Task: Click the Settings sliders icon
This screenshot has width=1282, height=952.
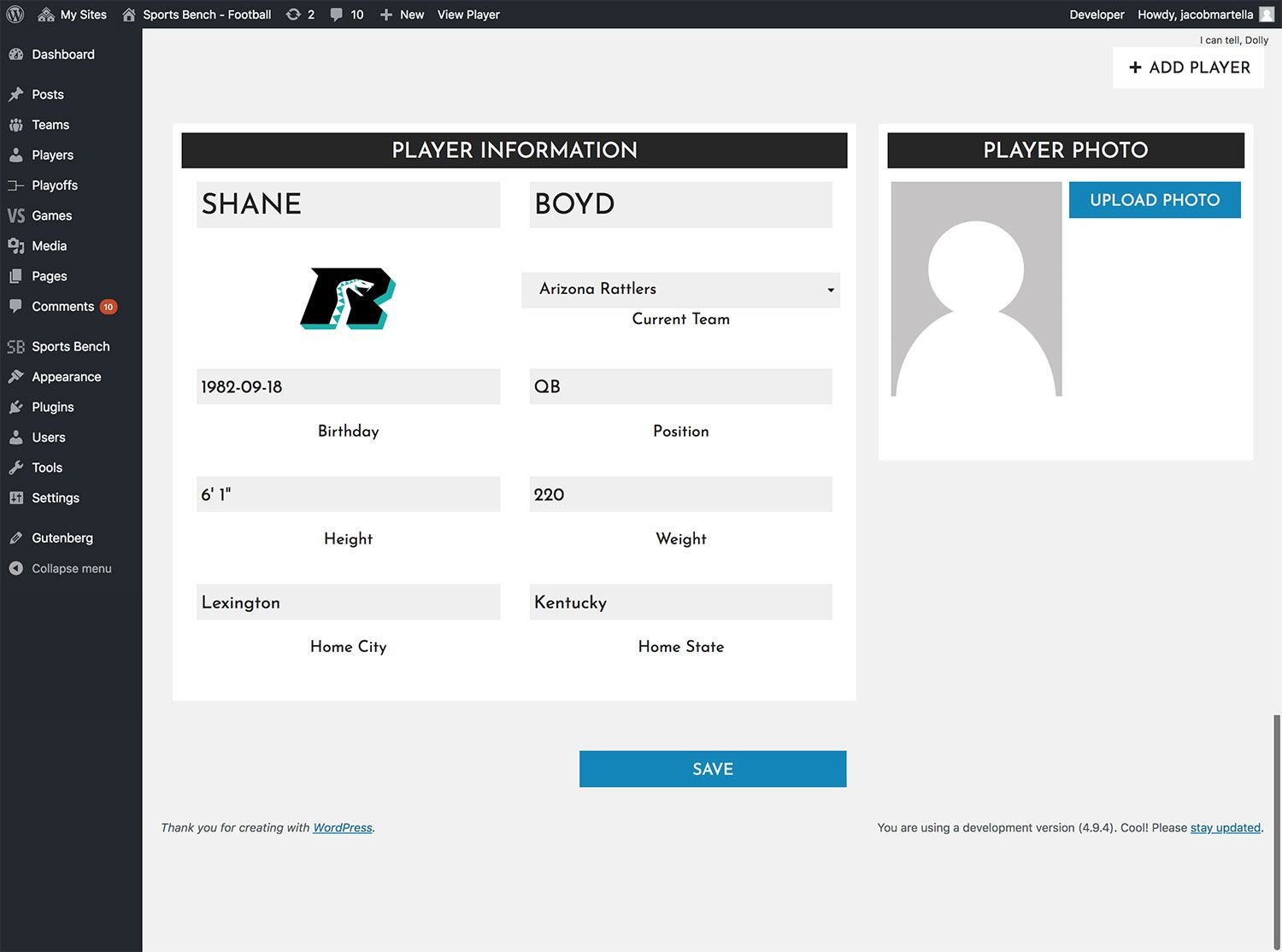Action: pyautogui.click(x=16, y=498)
